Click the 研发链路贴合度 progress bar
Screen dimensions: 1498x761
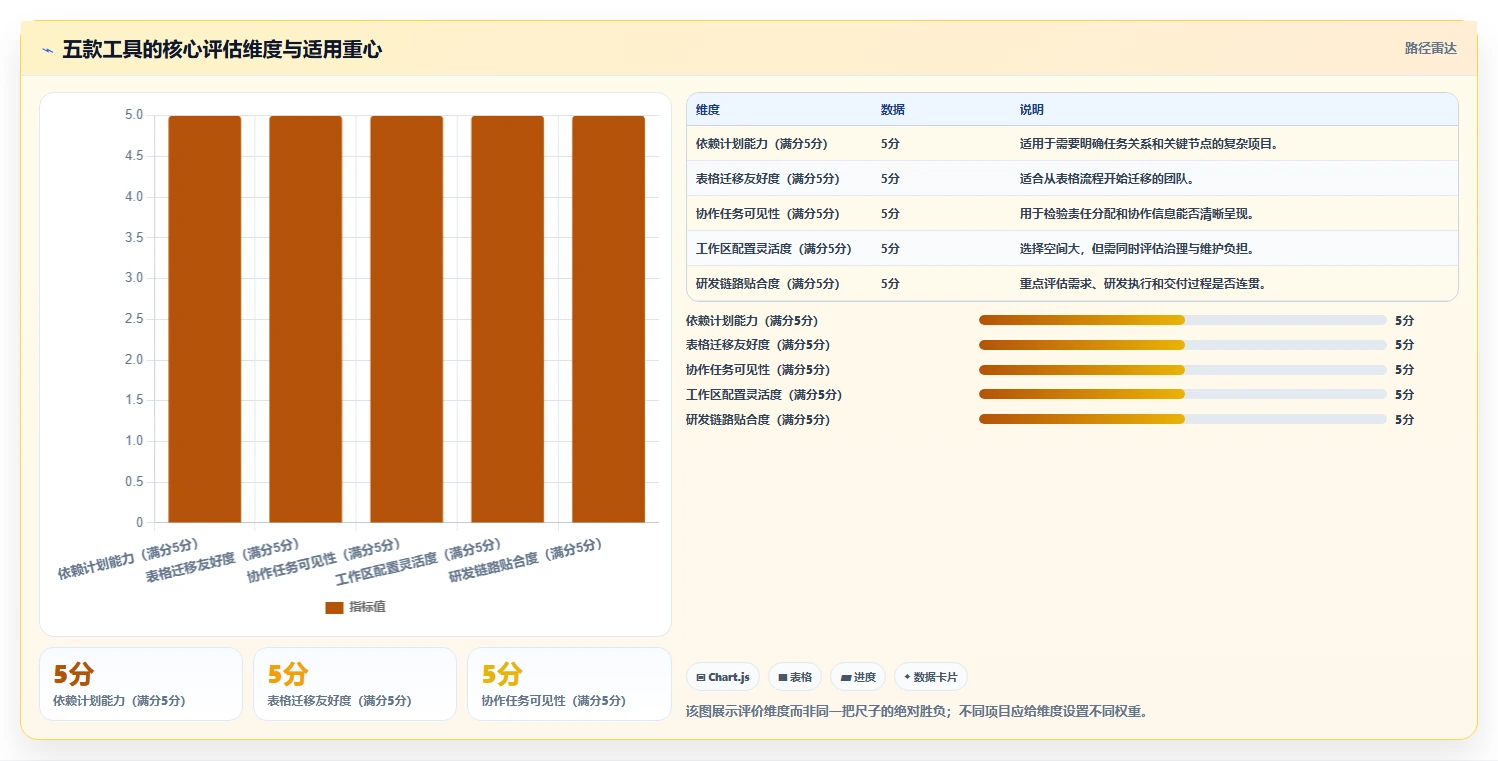[x=1182, y=419]
